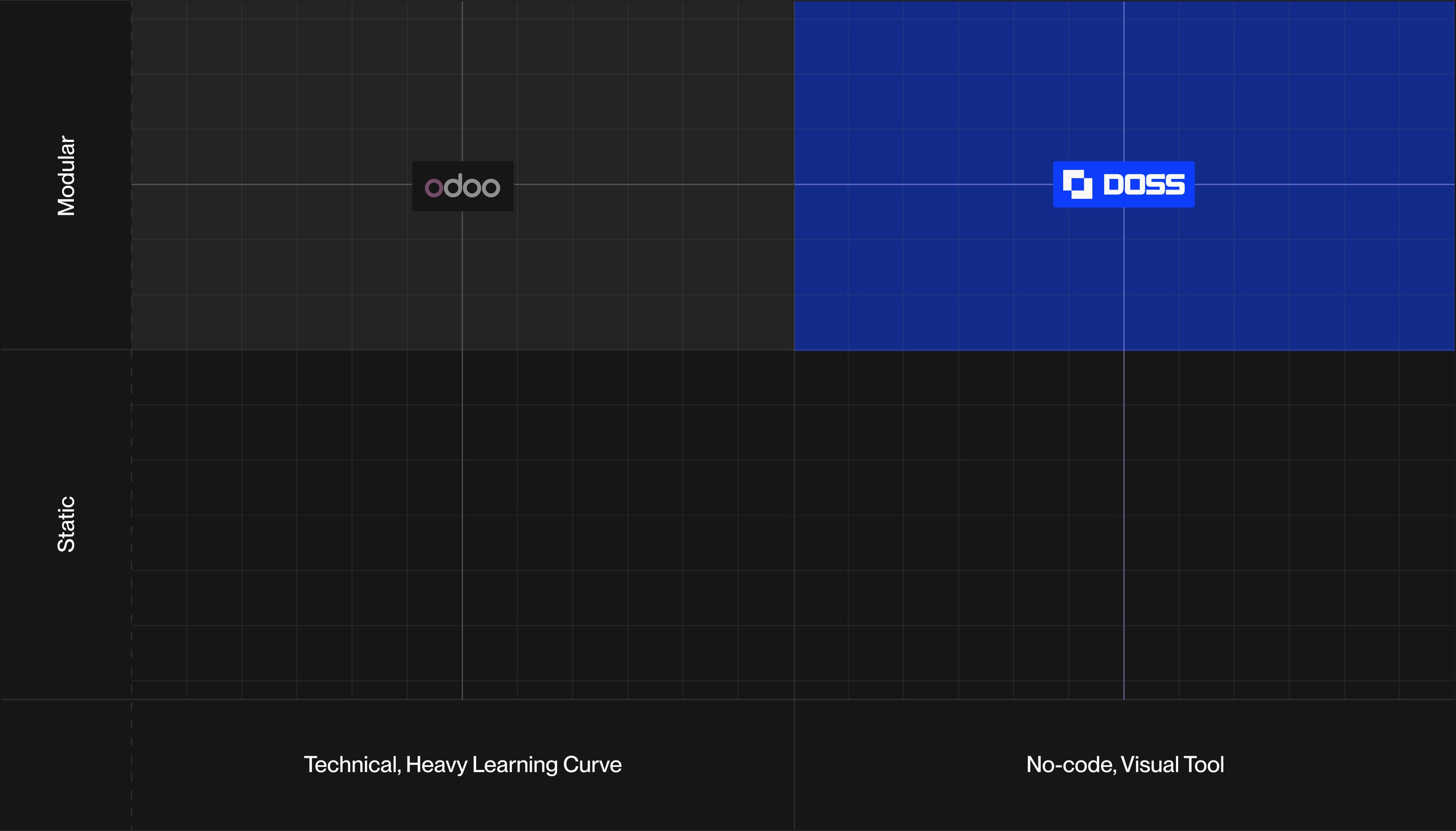Click the word 'Curve' in bottom label
This screenshot has height=831, width=1456.
[592, 765]
